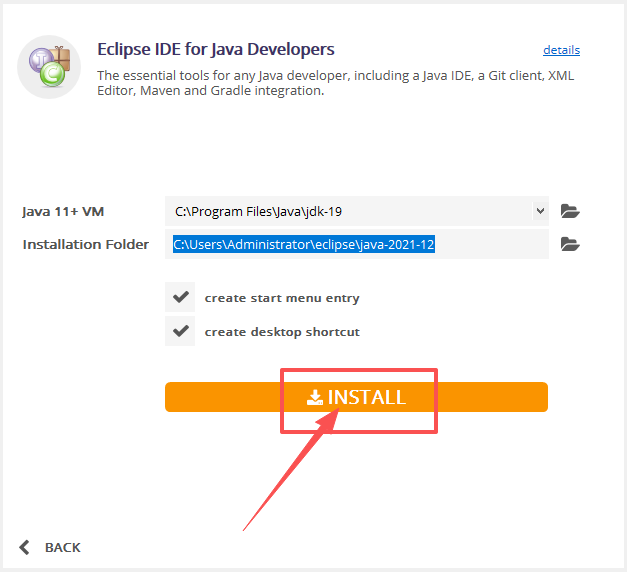Browse for the Java VM folder using its folder icon

(570, 211)
